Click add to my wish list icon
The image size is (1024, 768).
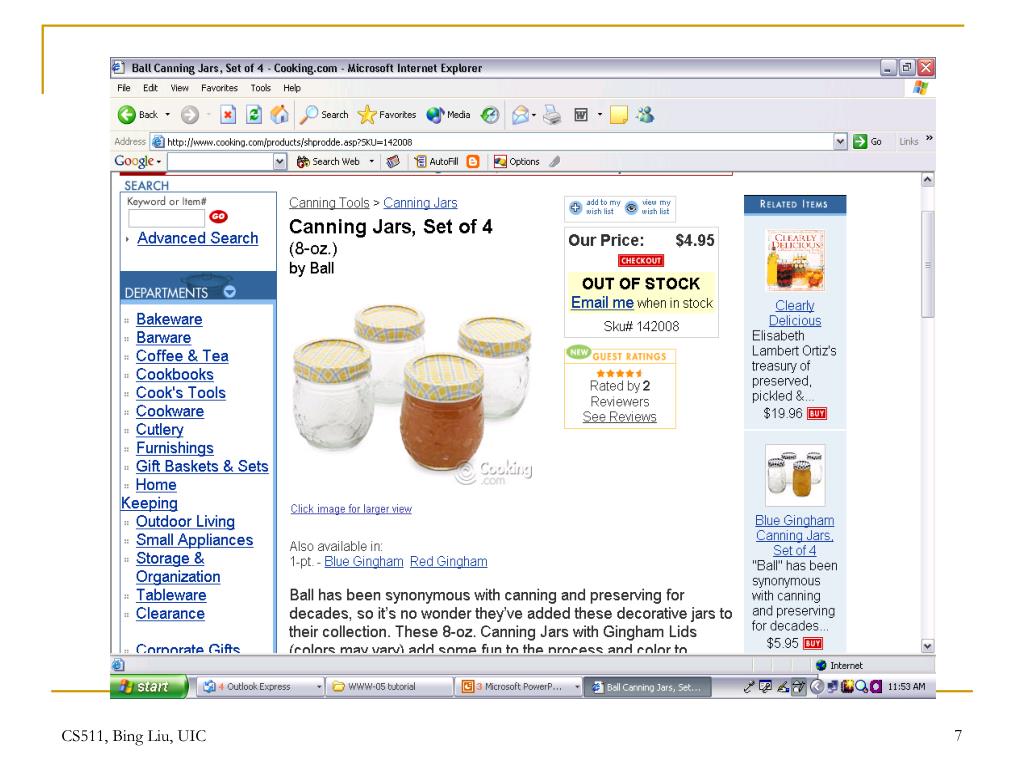click(x=575, y=208)
